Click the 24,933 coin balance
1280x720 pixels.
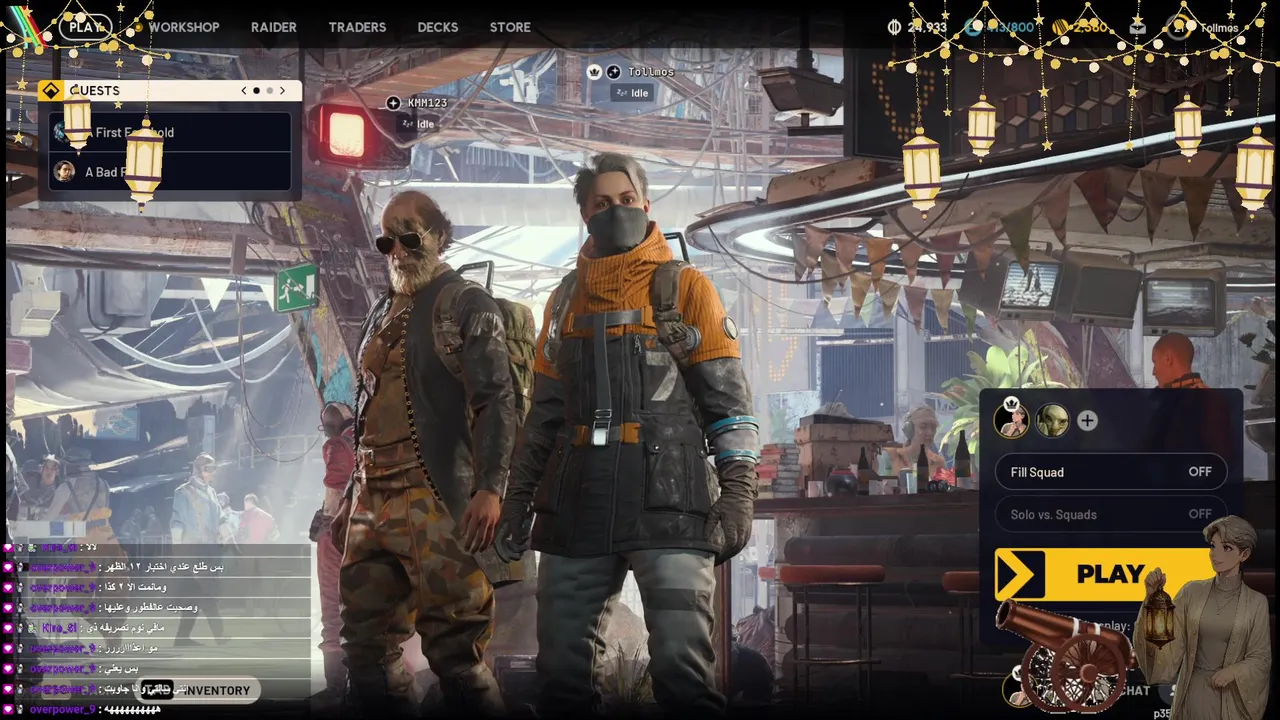pos(927,27)
